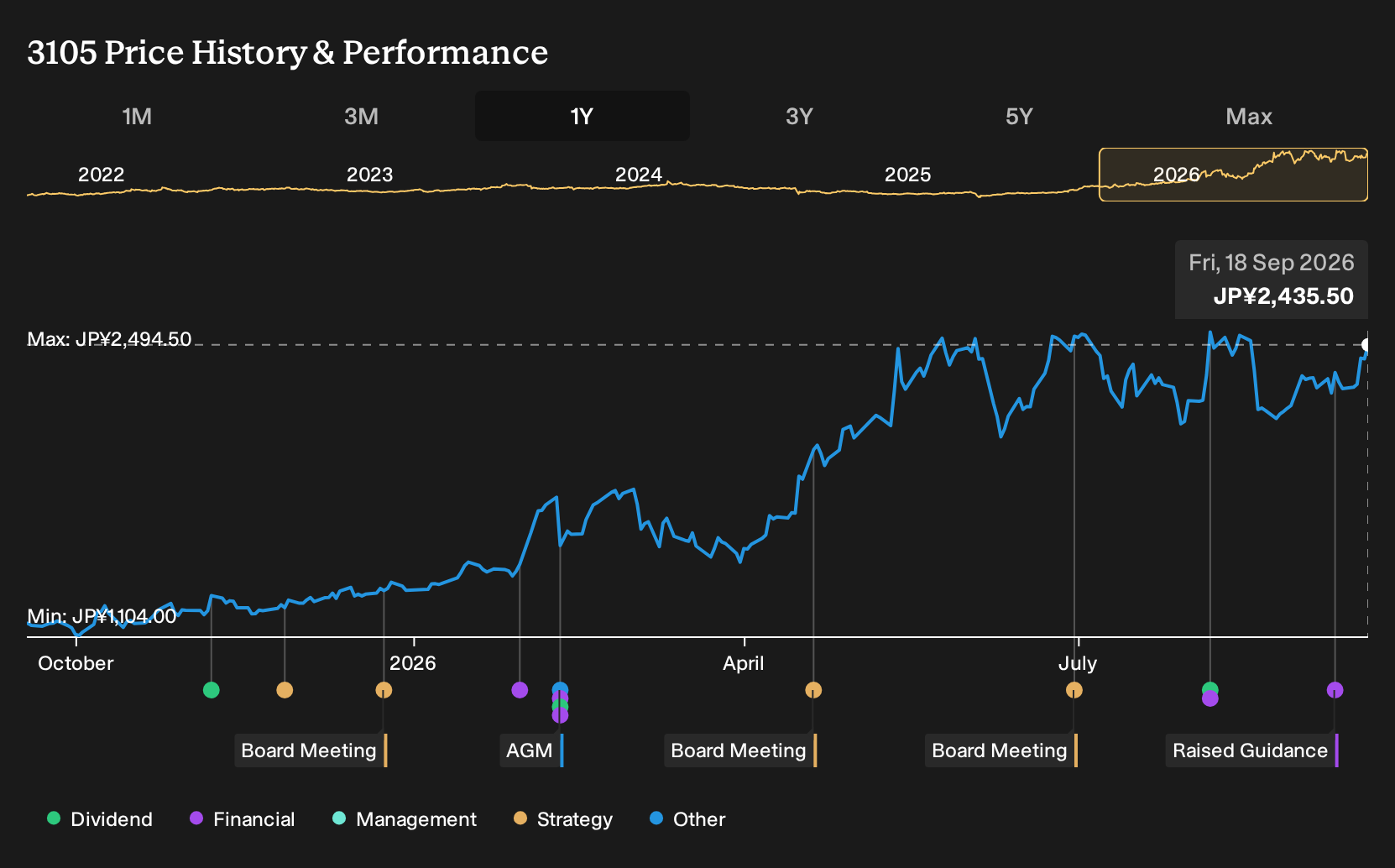Click the 2025 label in overview strip
Screen dimensions: 1395x868
tap(908, 175)
